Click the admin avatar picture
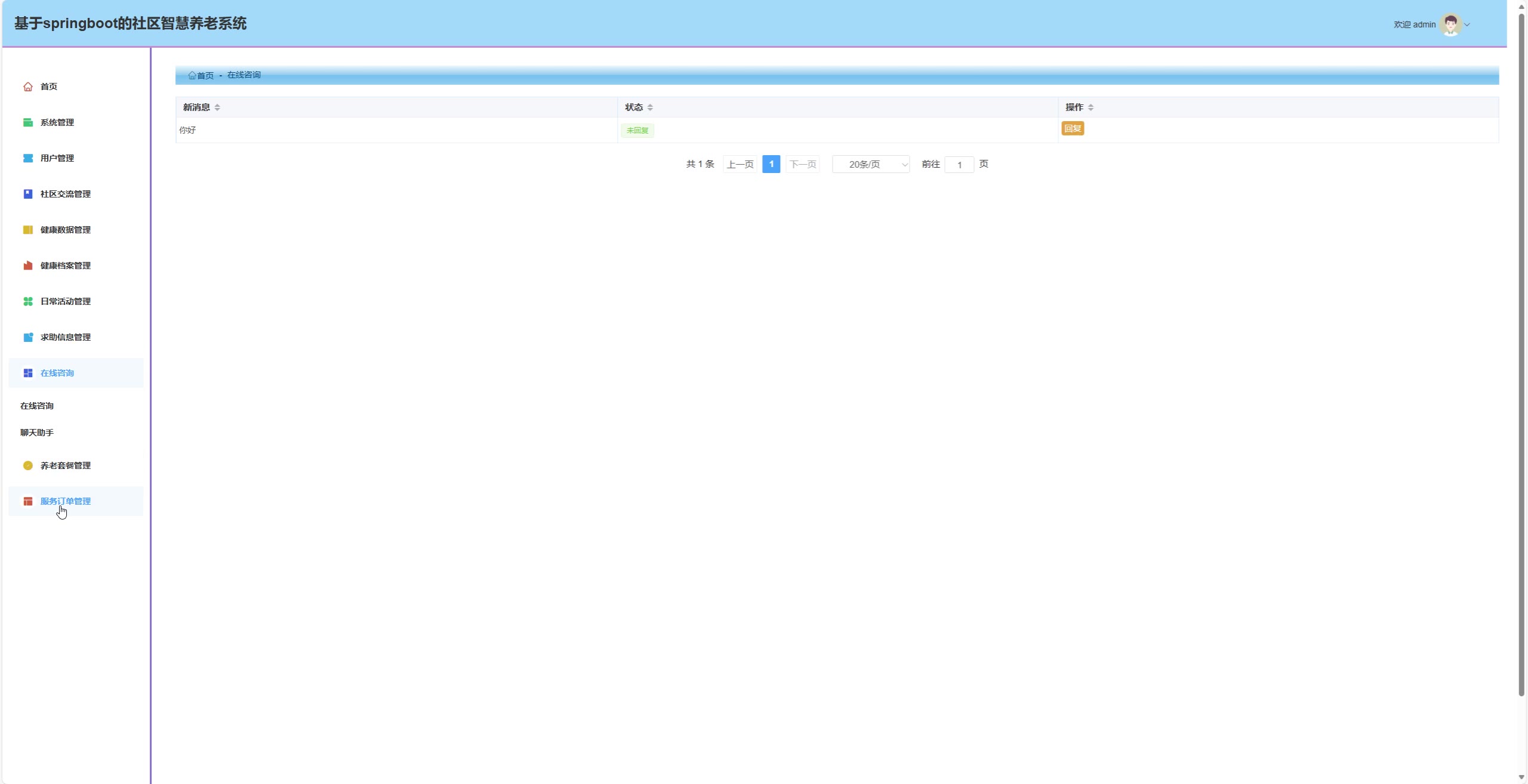The height and width of the screenshot is (784, 1528). [x=1450, y=24]
